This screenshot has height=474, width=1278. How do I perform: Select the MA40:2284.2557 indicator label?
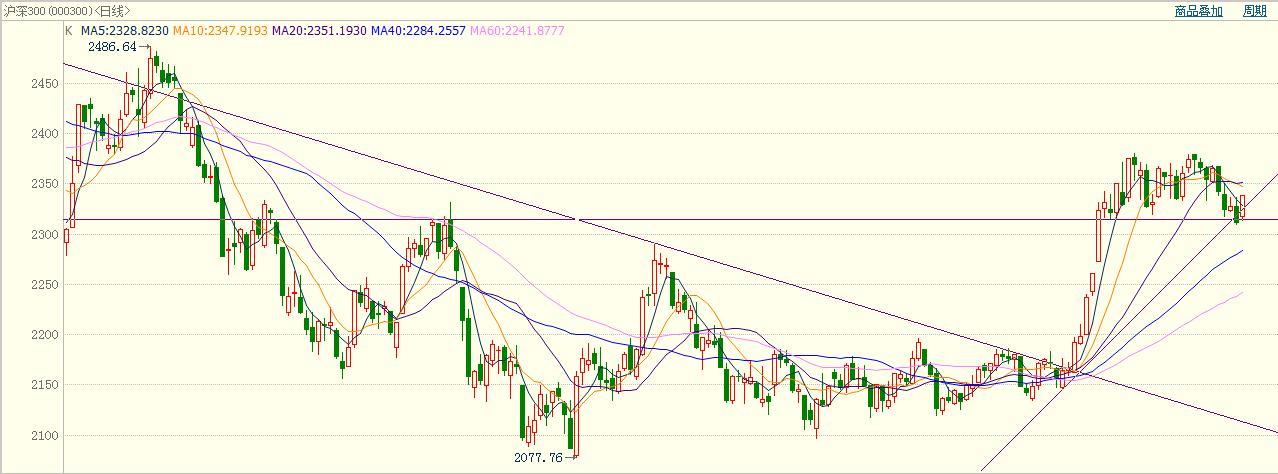(418, 31)
